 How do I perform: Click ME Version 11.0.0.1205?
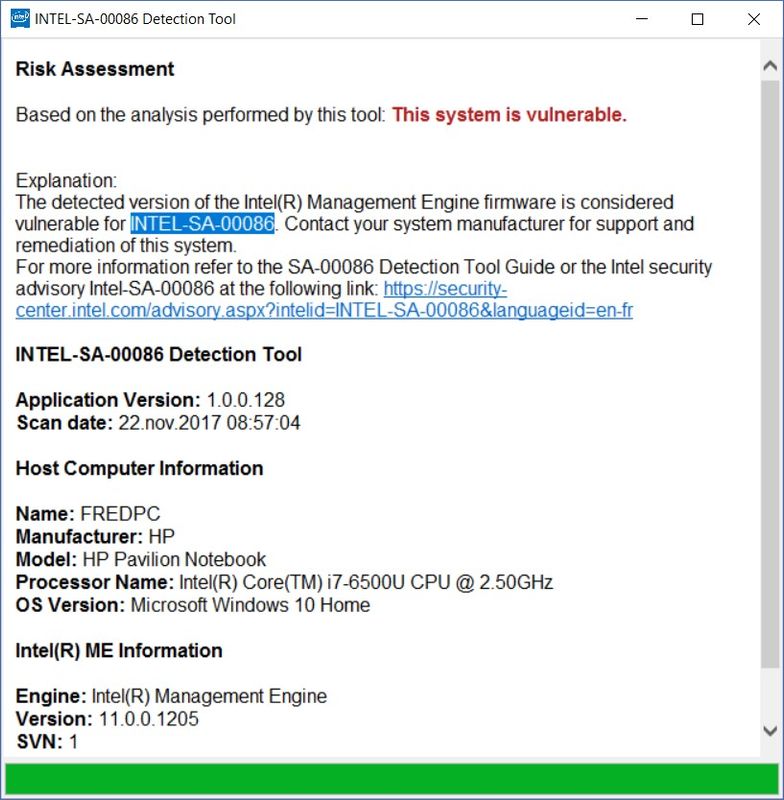[107, 719]
